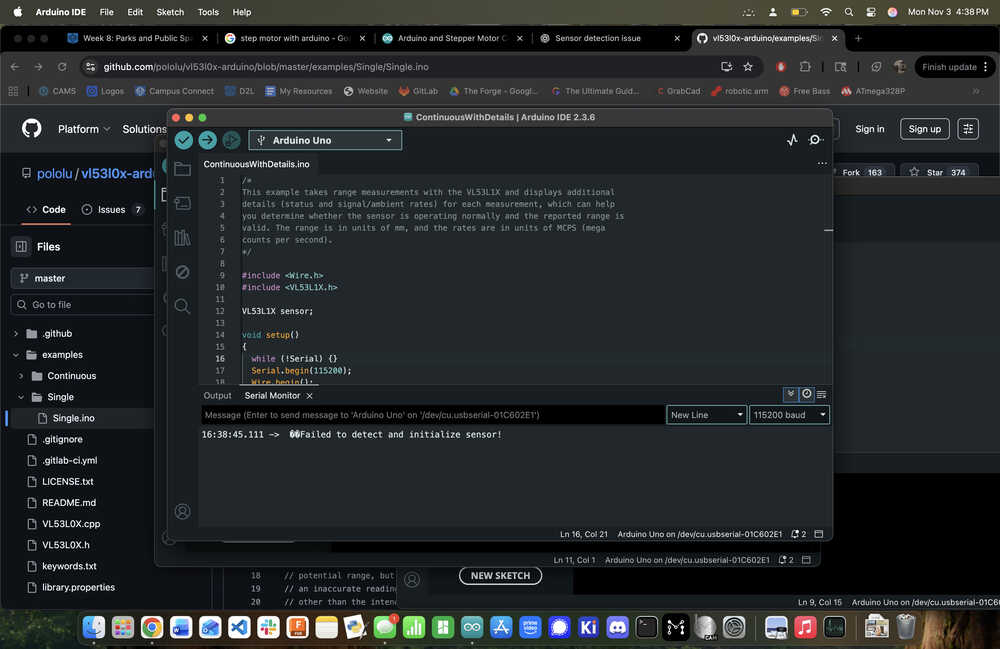Image resolution: width=1000 pixels, height=649 pixels.
Task: Open the Arduino Uno board selector dropdown
Action: 325,140
